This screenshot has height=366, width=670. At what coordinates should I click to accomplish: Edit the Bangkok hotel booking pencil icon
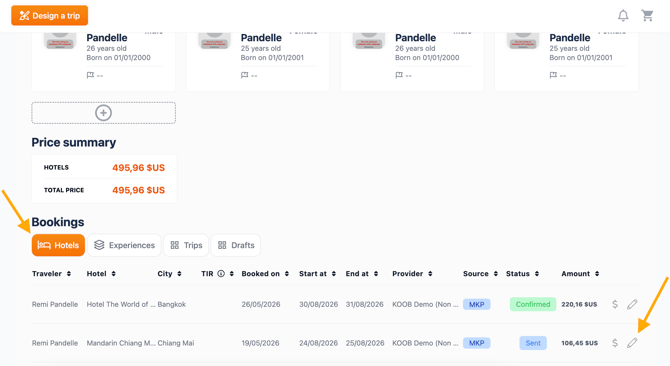point(632,305)
